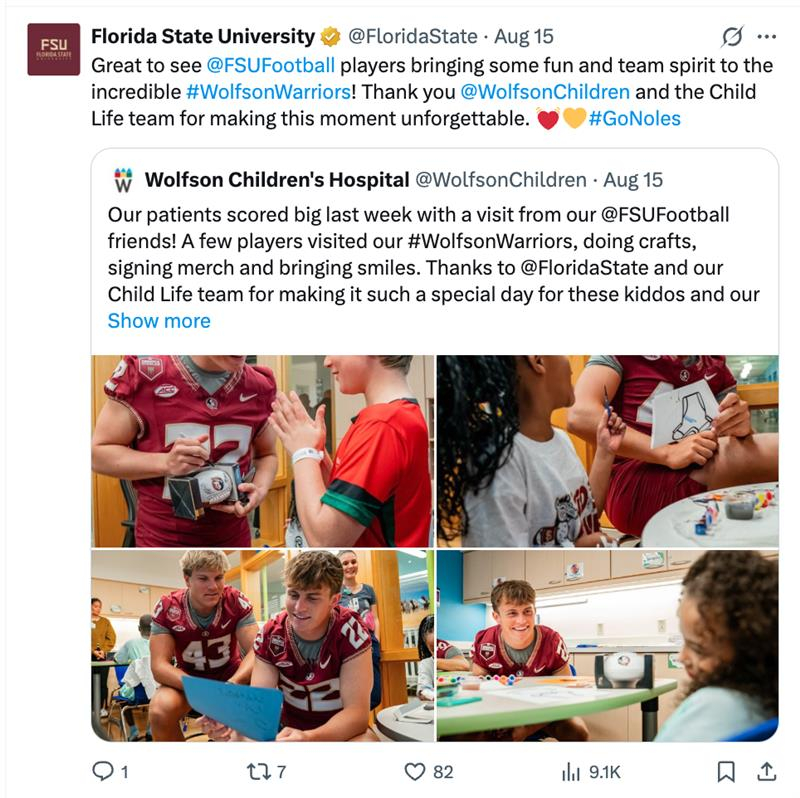Open @WolfsonChildren mention in tweet text
800x798 pixels.
544,92
